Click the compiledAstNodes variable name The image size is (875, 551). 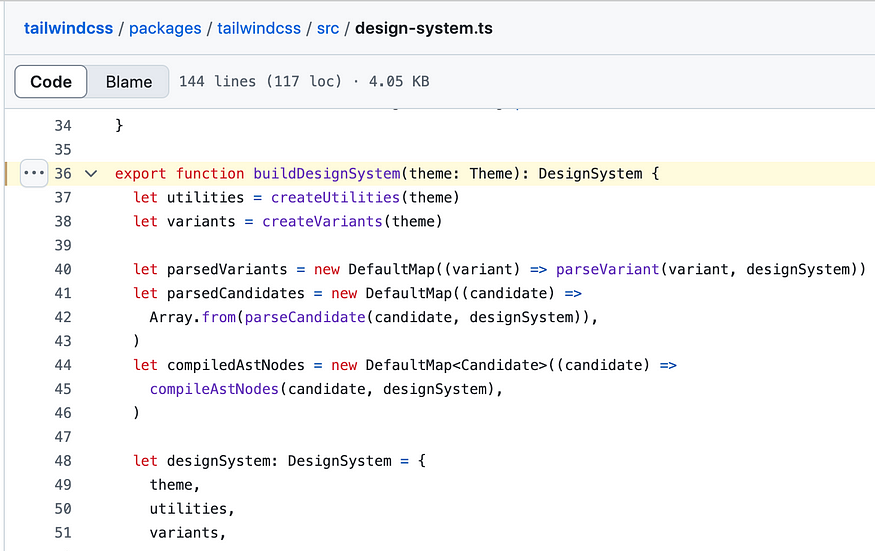[235, 365]
